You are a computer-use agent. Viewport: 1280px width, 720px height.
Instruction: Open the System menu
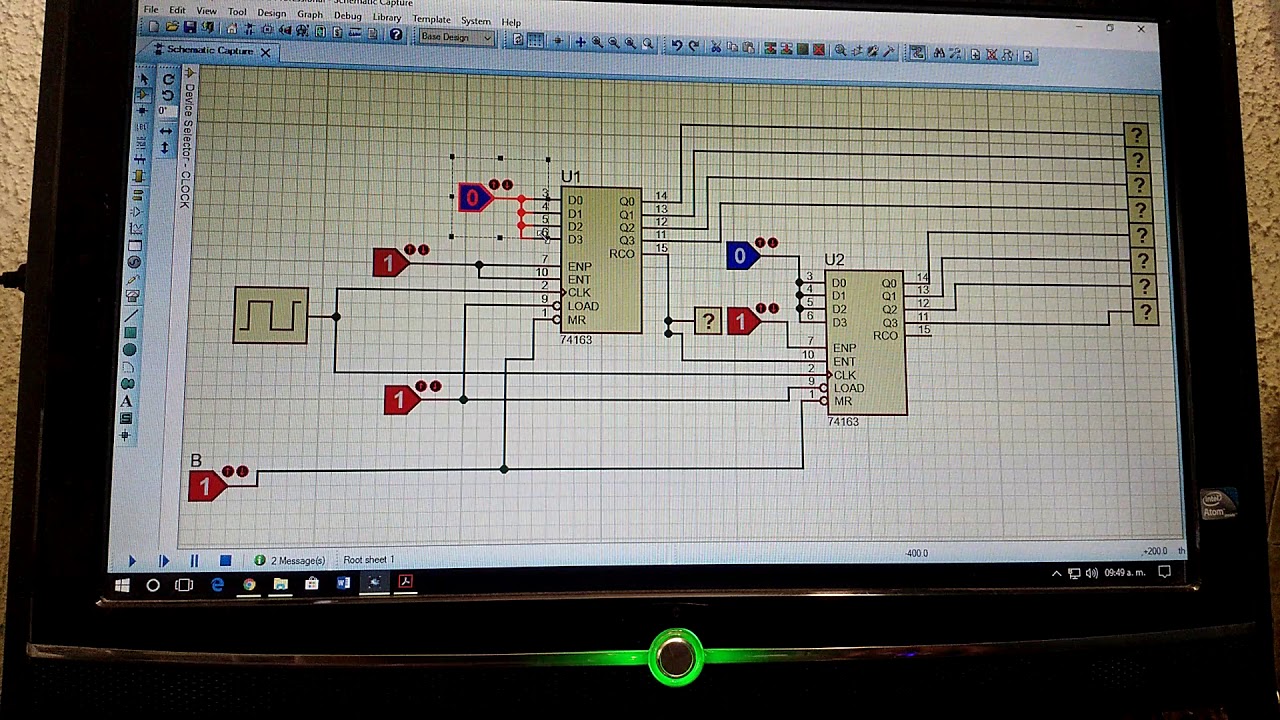475,21
